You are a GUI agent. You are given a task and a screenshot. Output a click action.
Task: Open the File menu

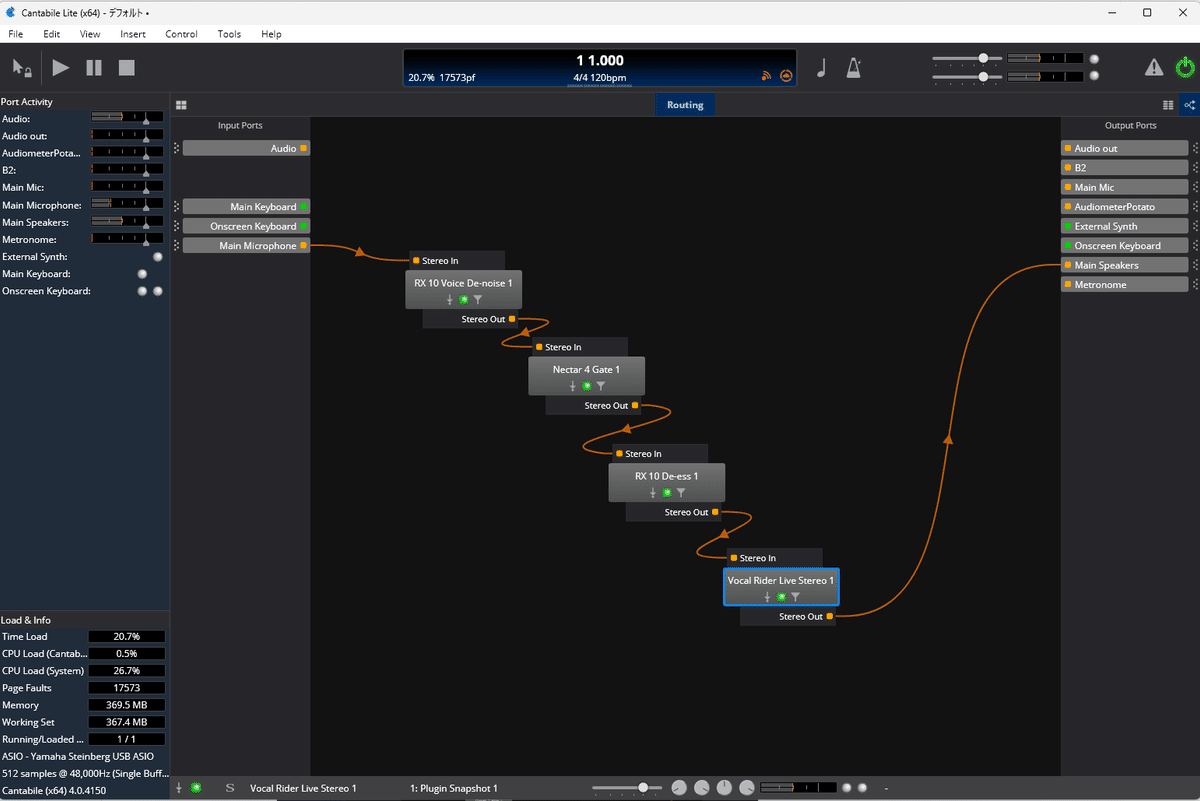coord(15,34)
